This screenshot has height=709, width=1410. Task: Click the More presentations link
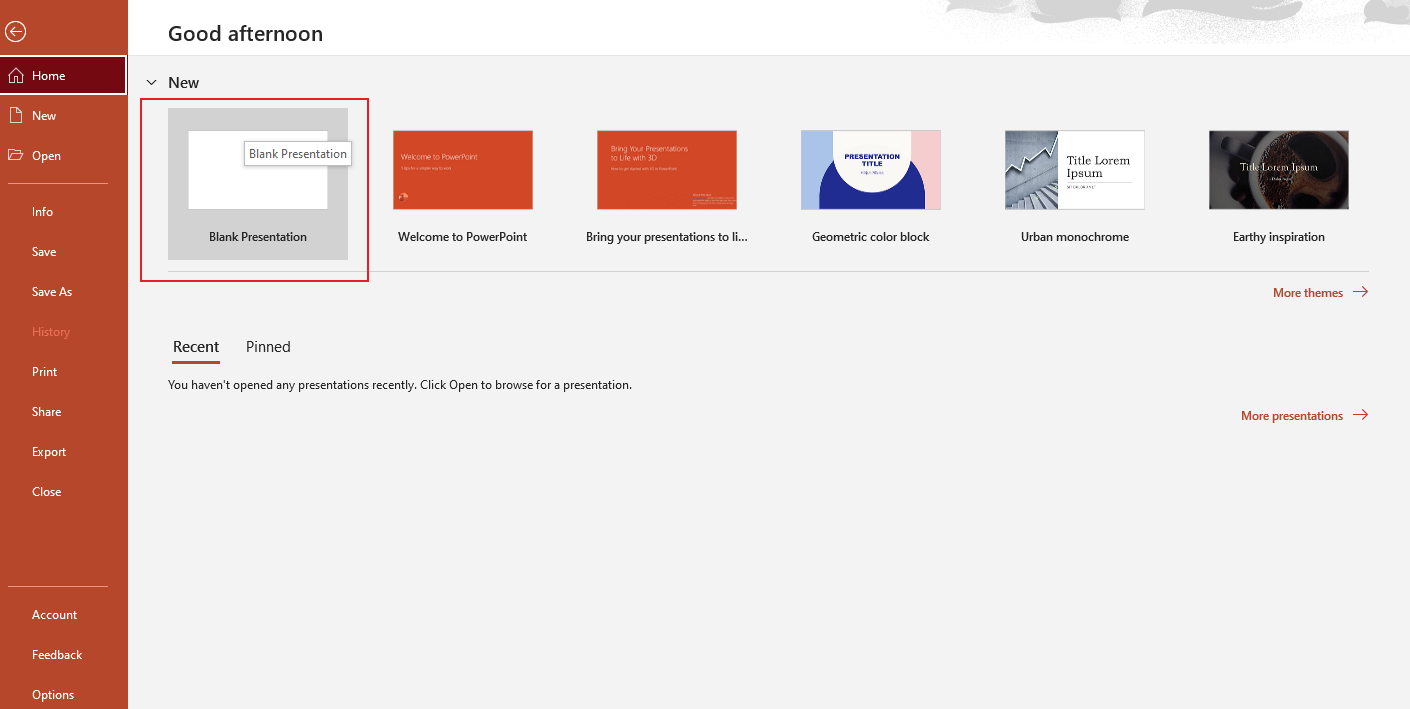[1304, 416]
